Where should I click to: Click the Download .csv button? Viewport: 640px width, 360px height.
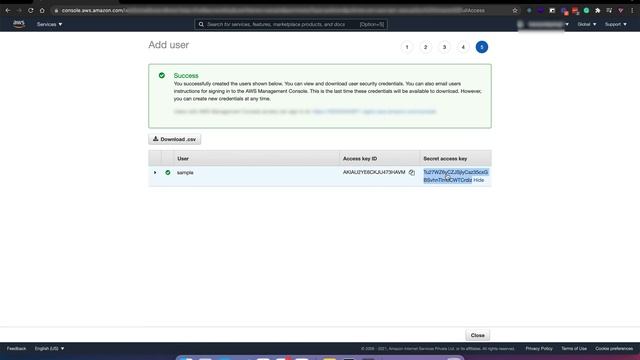click(174, 139)
